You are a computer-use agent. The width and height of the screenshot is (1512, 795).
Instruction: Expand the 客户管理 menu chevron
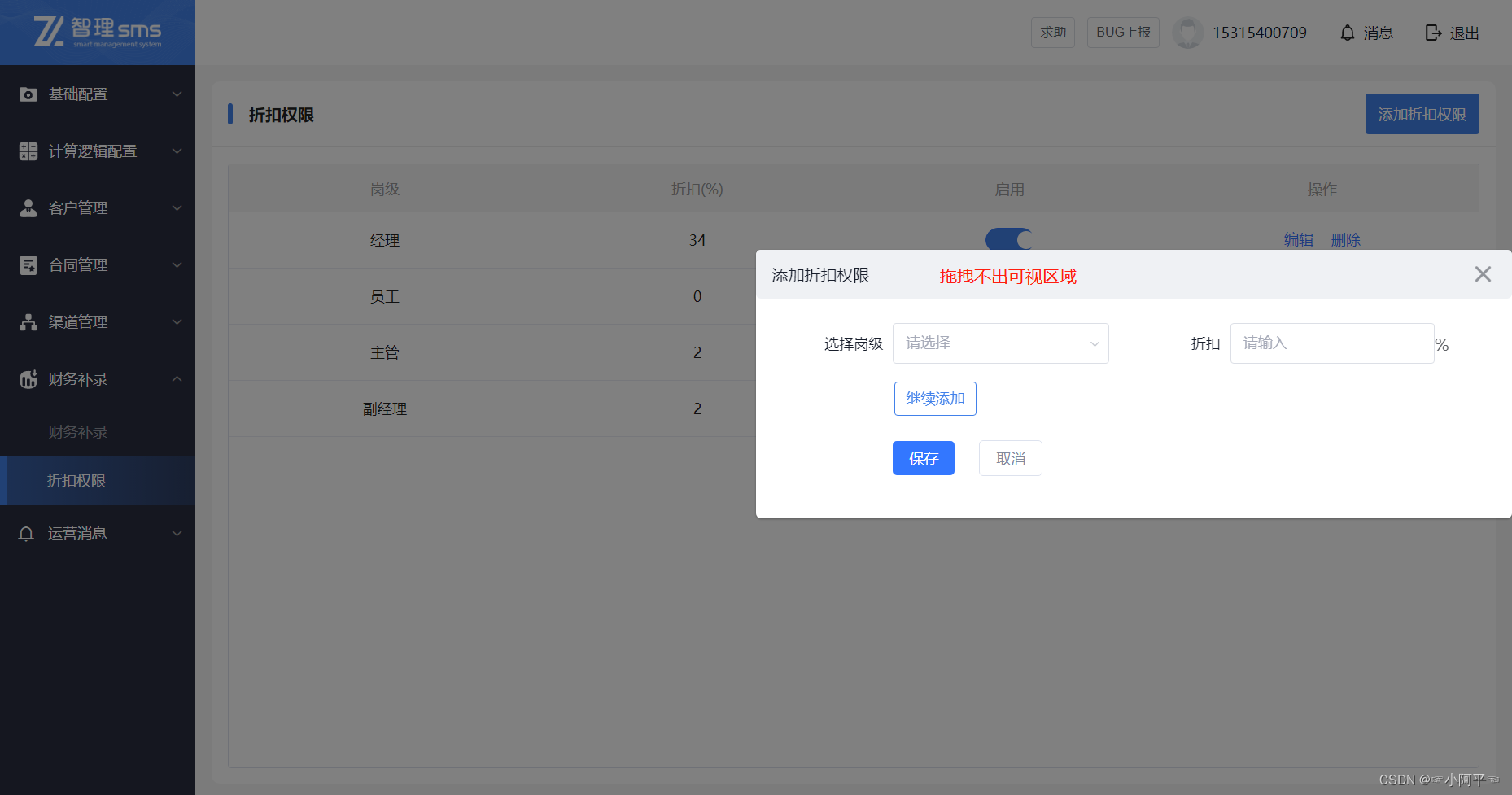(x=177, y=208)
